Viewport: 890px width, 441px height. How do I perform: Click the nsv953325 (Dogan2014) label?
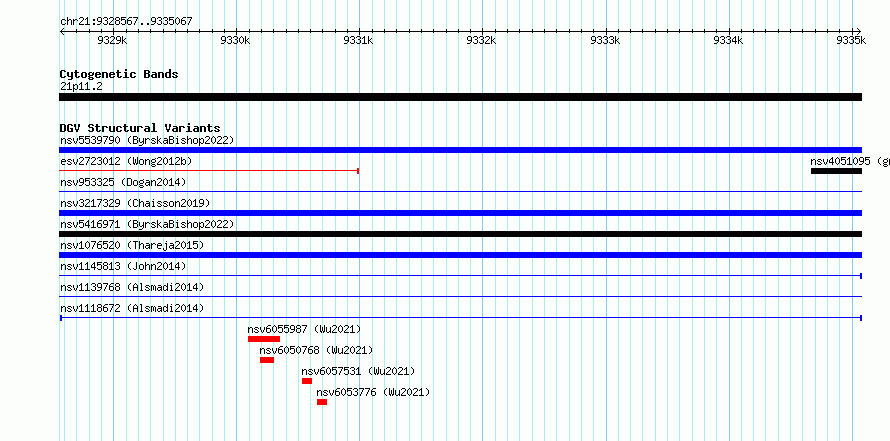pyautogui.click(x=123, y=182)
